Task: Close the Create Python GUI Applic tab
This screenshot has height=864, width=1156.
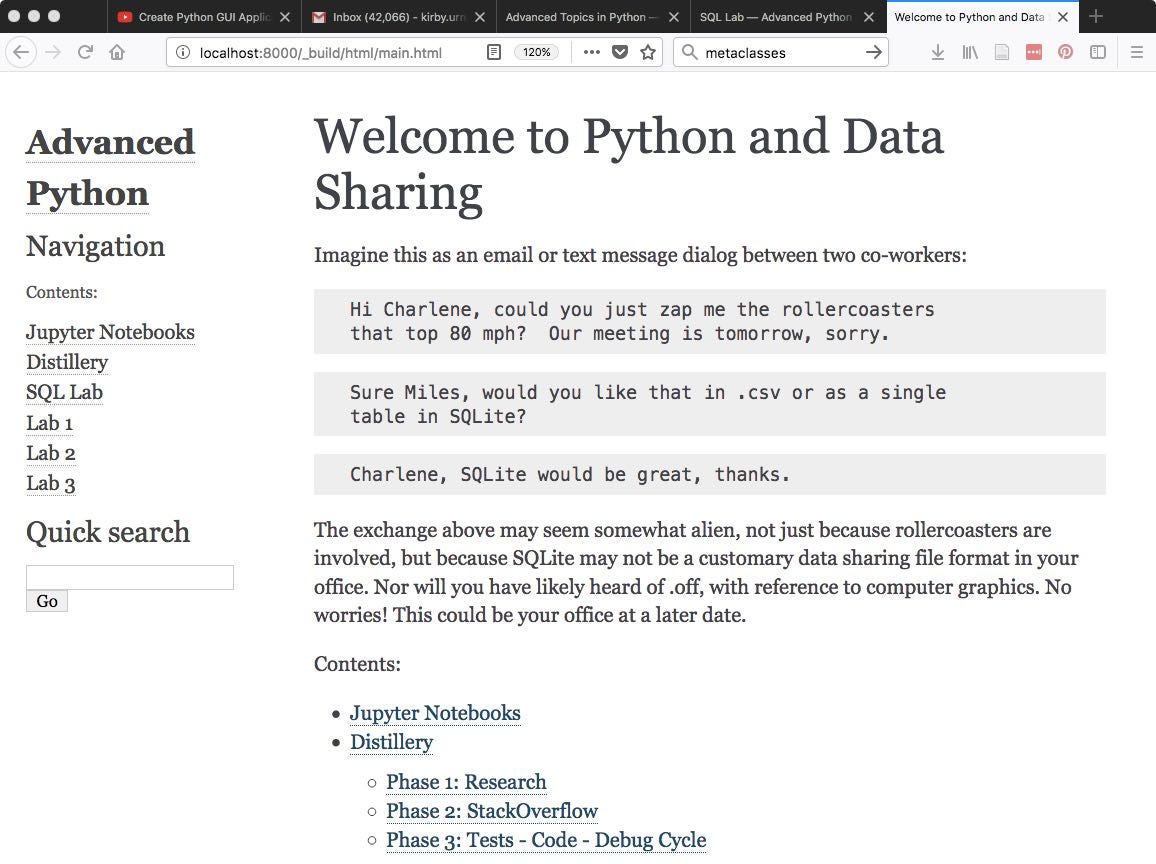Action: [x=285, y=17]
